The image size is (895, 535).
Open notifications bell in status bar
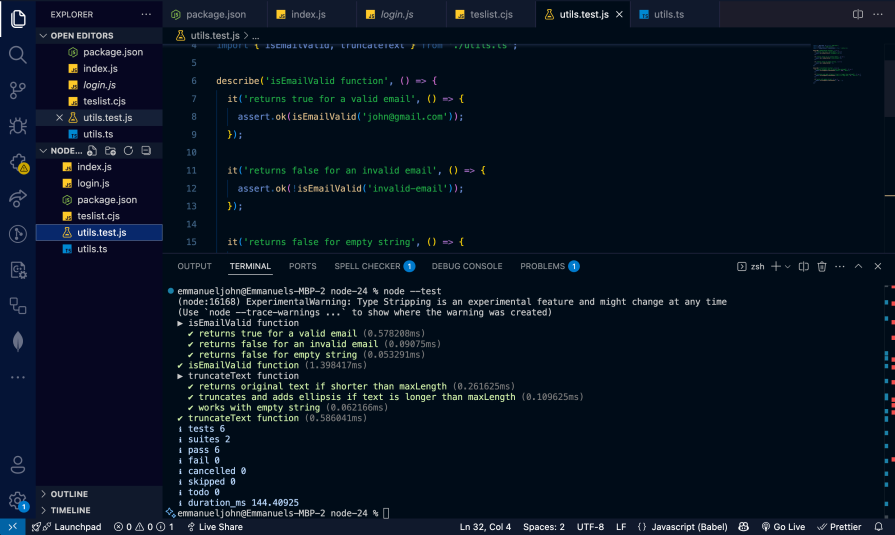(878, 526)
